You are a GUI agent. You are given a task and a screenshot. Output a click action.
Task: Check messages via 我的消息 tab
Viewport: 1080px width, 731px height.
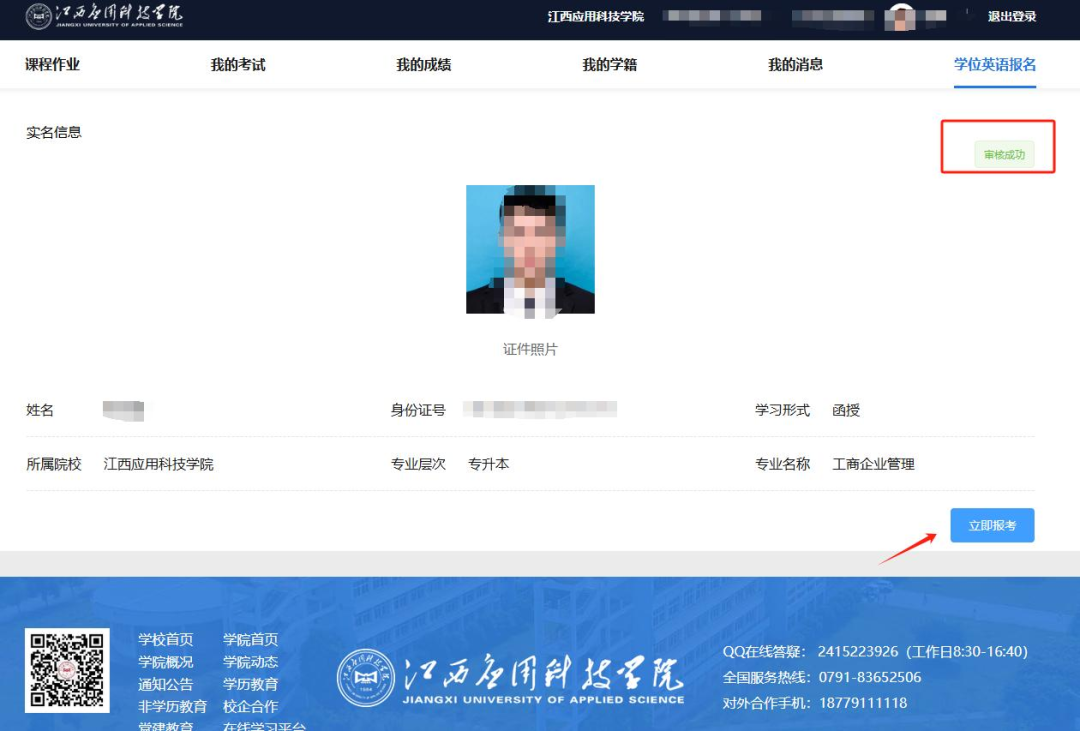pos(793,64)
